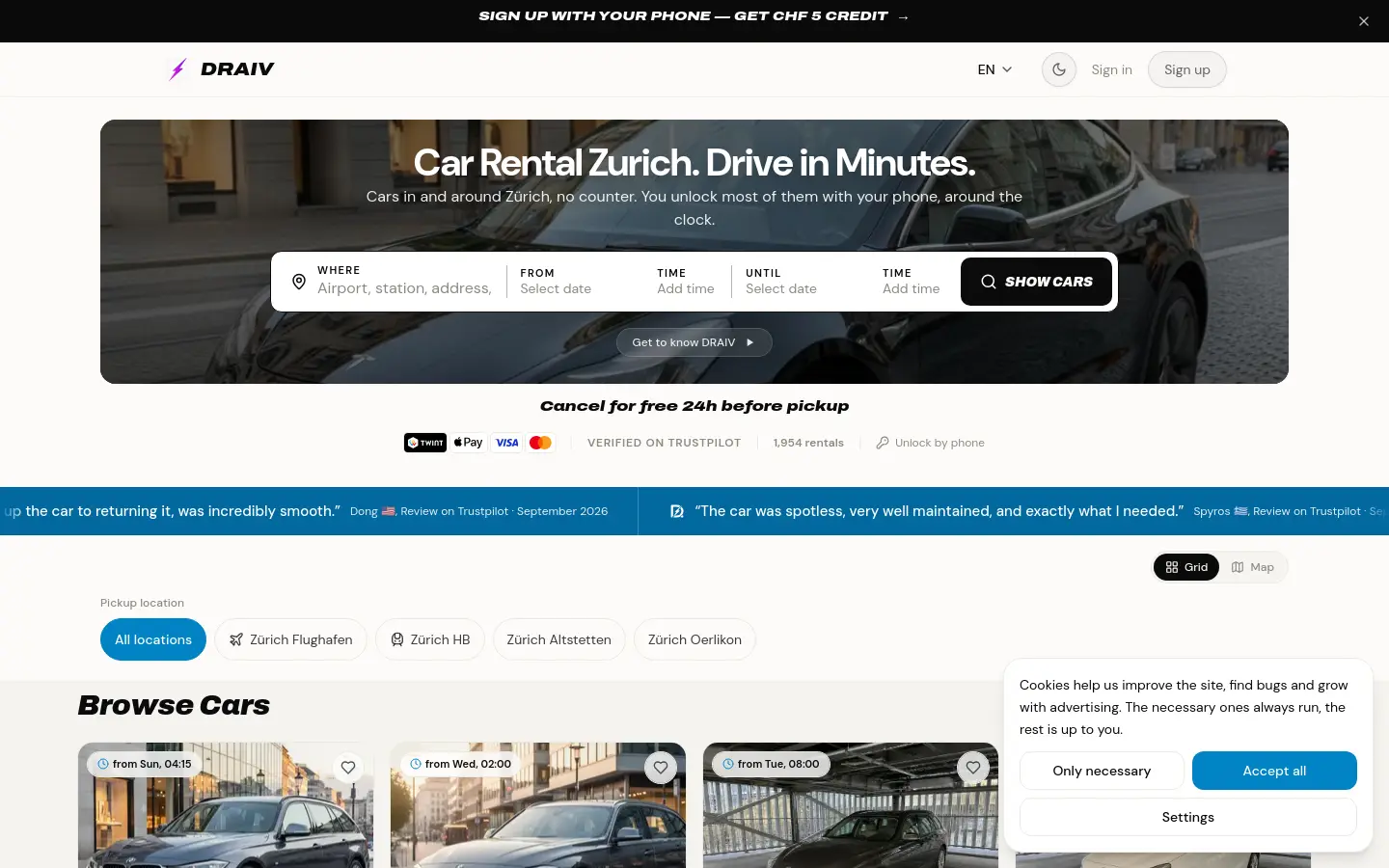Filter by Zürich HB location
Screen dimensions: 1389x868
[430, 639]
